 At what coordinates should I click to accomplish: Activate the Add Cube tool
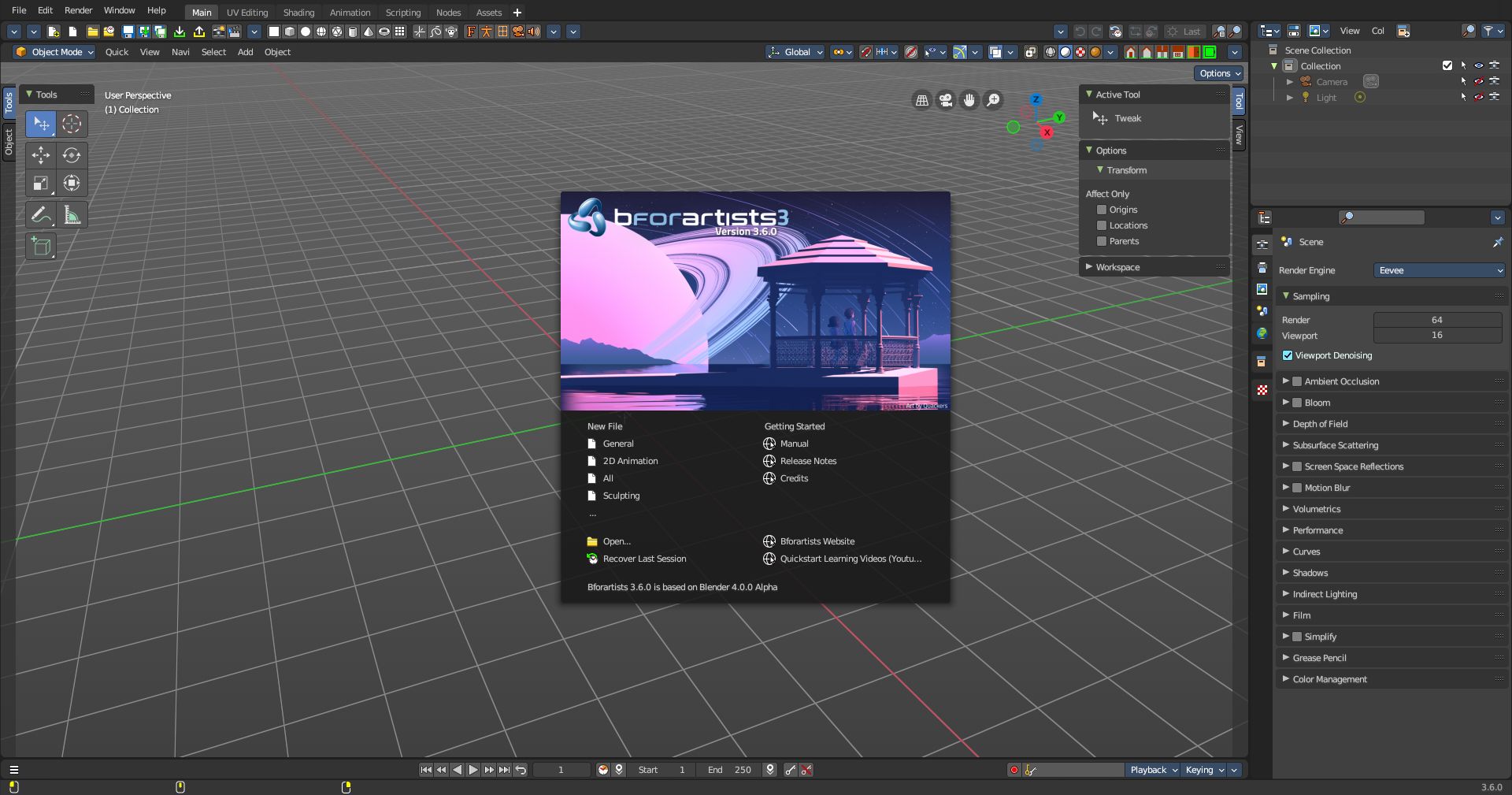tap(41, 247)
